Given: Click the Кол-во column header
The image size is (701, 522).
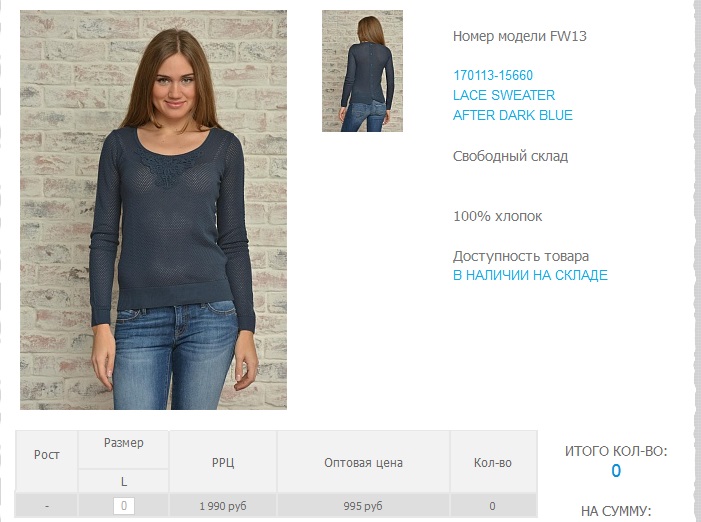Looking at the screenshot, I should (x=493, y=463).
